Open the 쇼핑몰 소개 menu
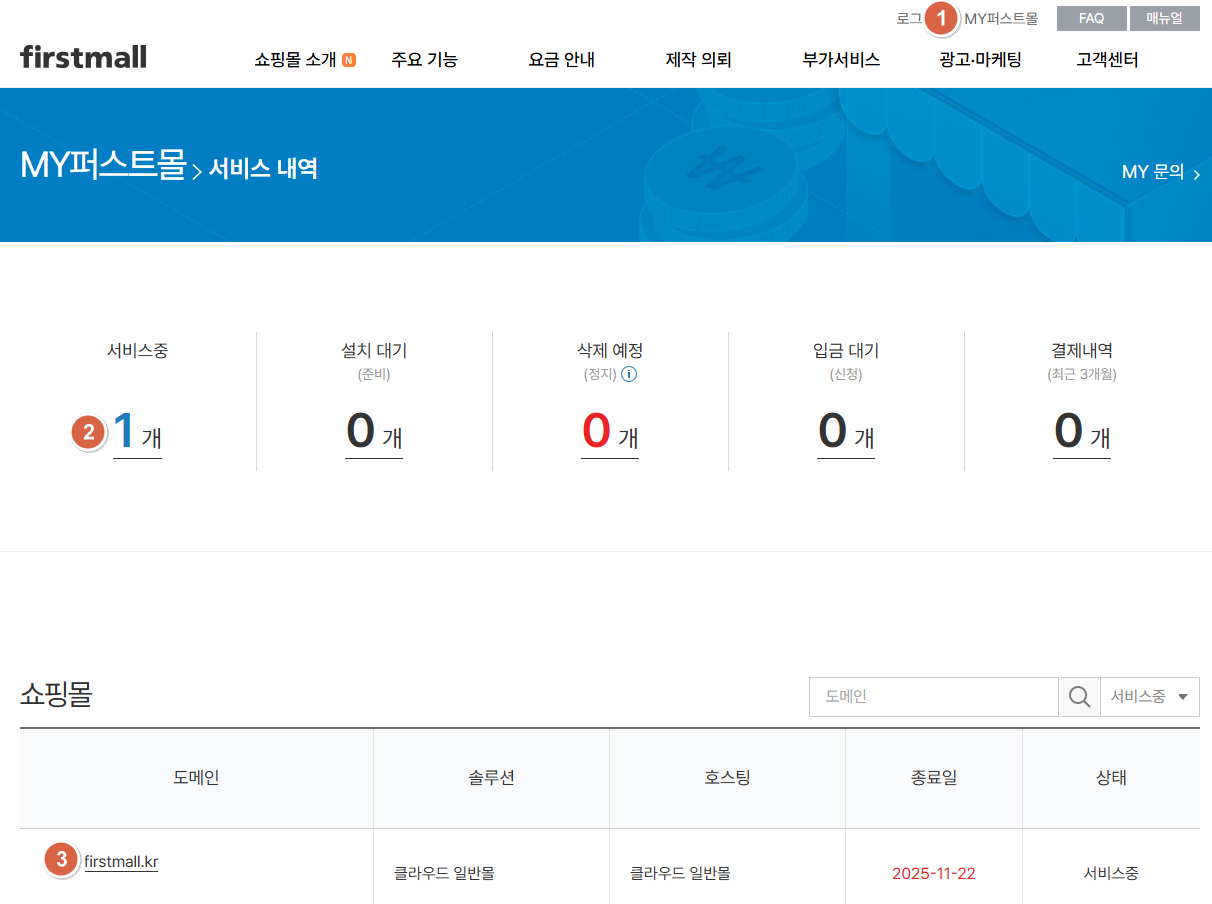Image resolution: width=1212 pixels, height=904 pixels. tap(295, 60)
